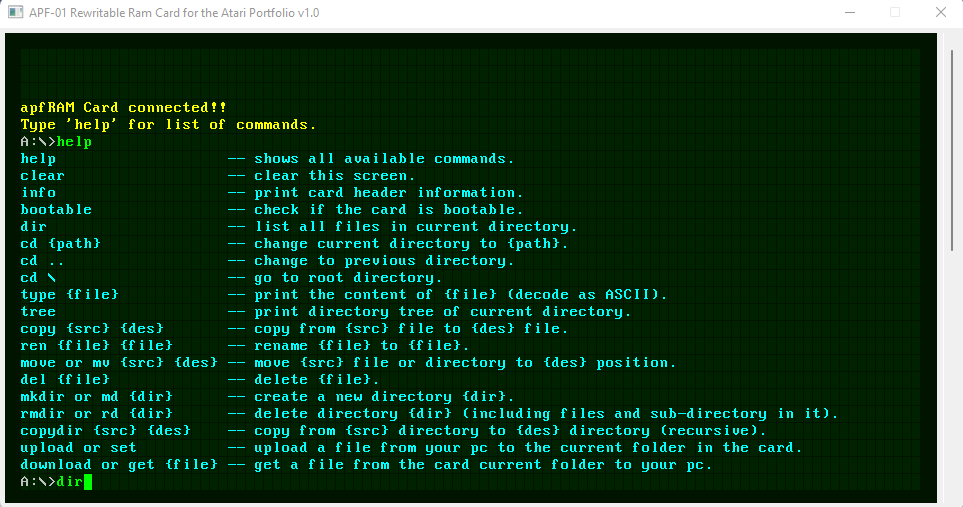Click the 'upload or set' command entry
963x507 pixels.
(78, 448)
